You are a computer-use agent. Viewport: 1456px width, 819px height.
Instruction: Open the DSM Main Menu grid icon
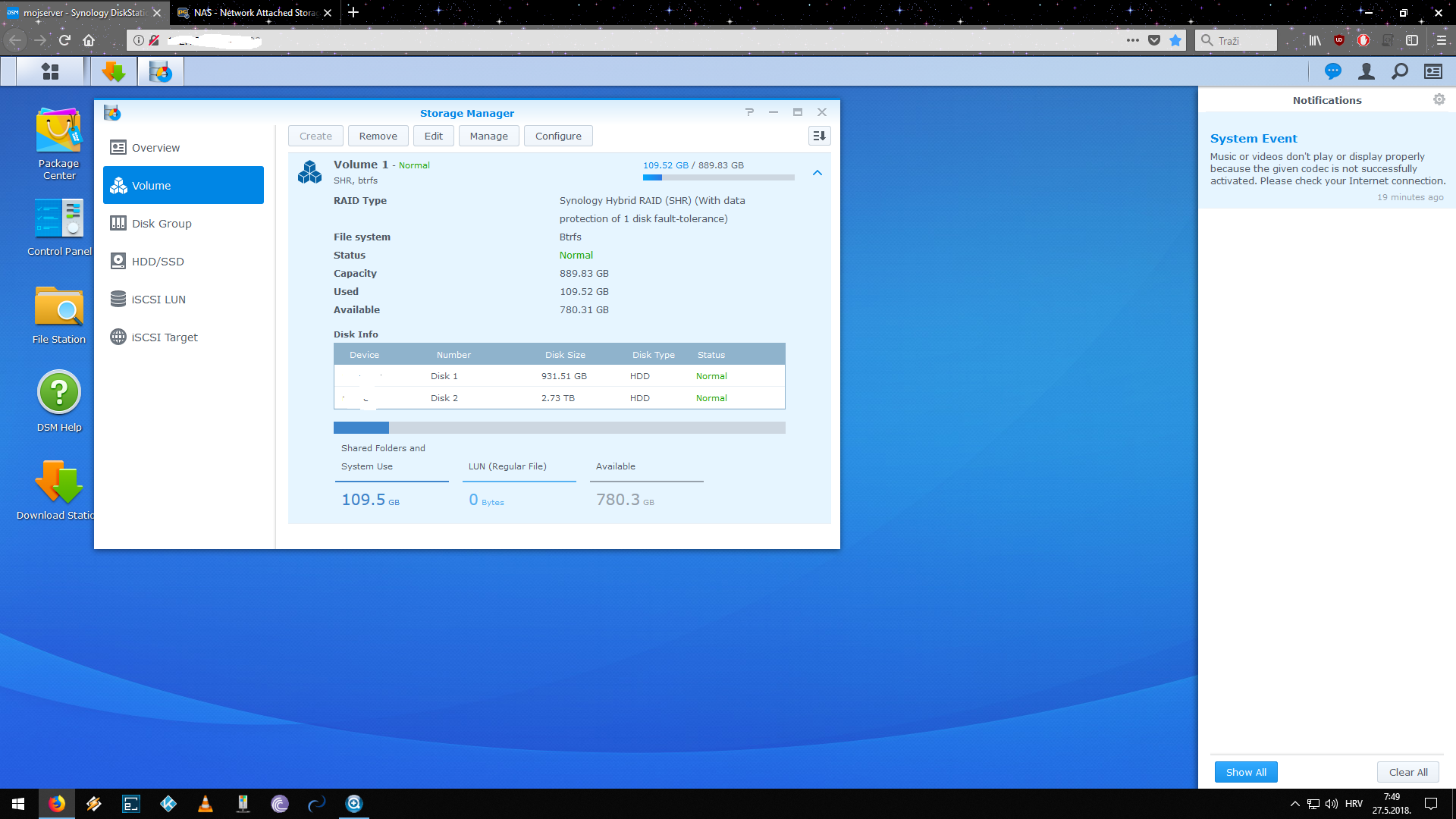pos(50,71)
